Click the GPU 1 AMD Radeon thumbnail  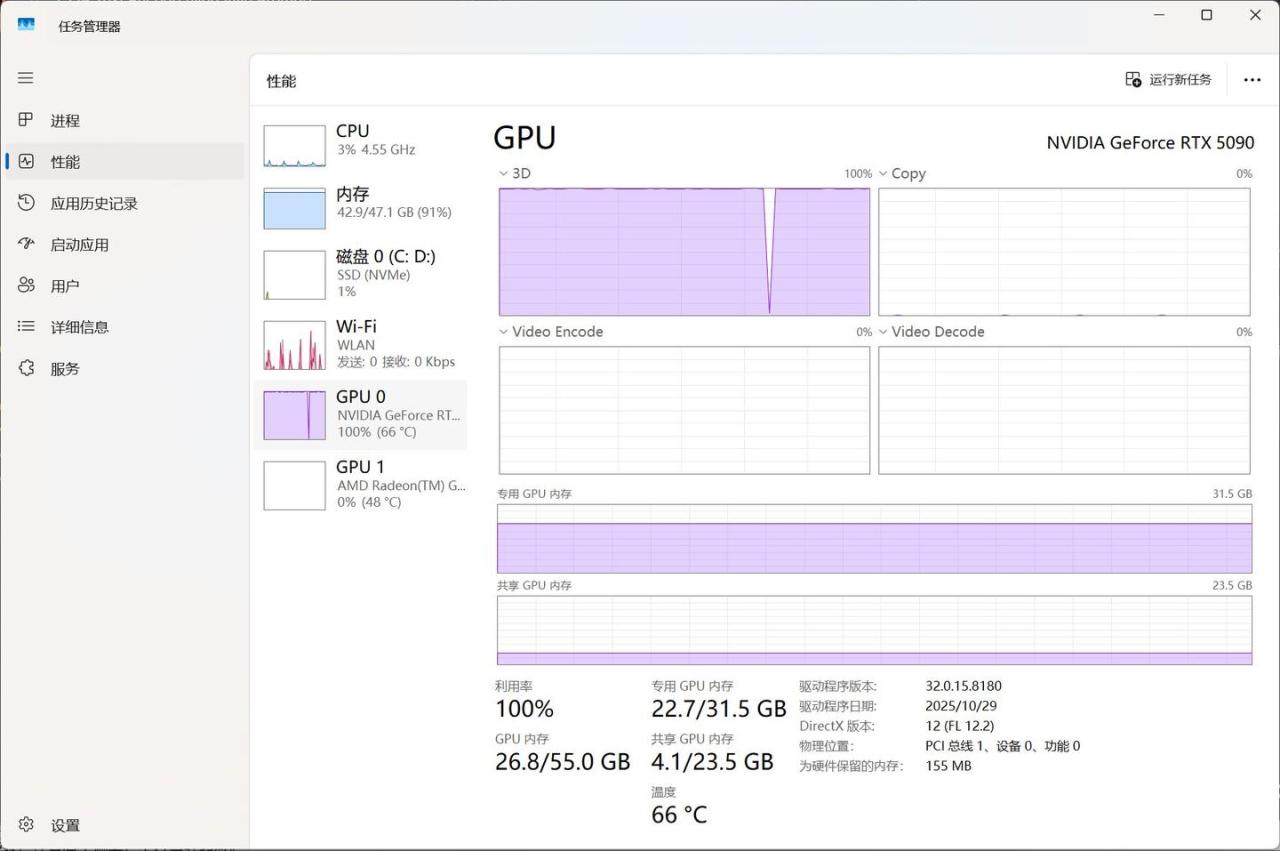coord(294,485)
